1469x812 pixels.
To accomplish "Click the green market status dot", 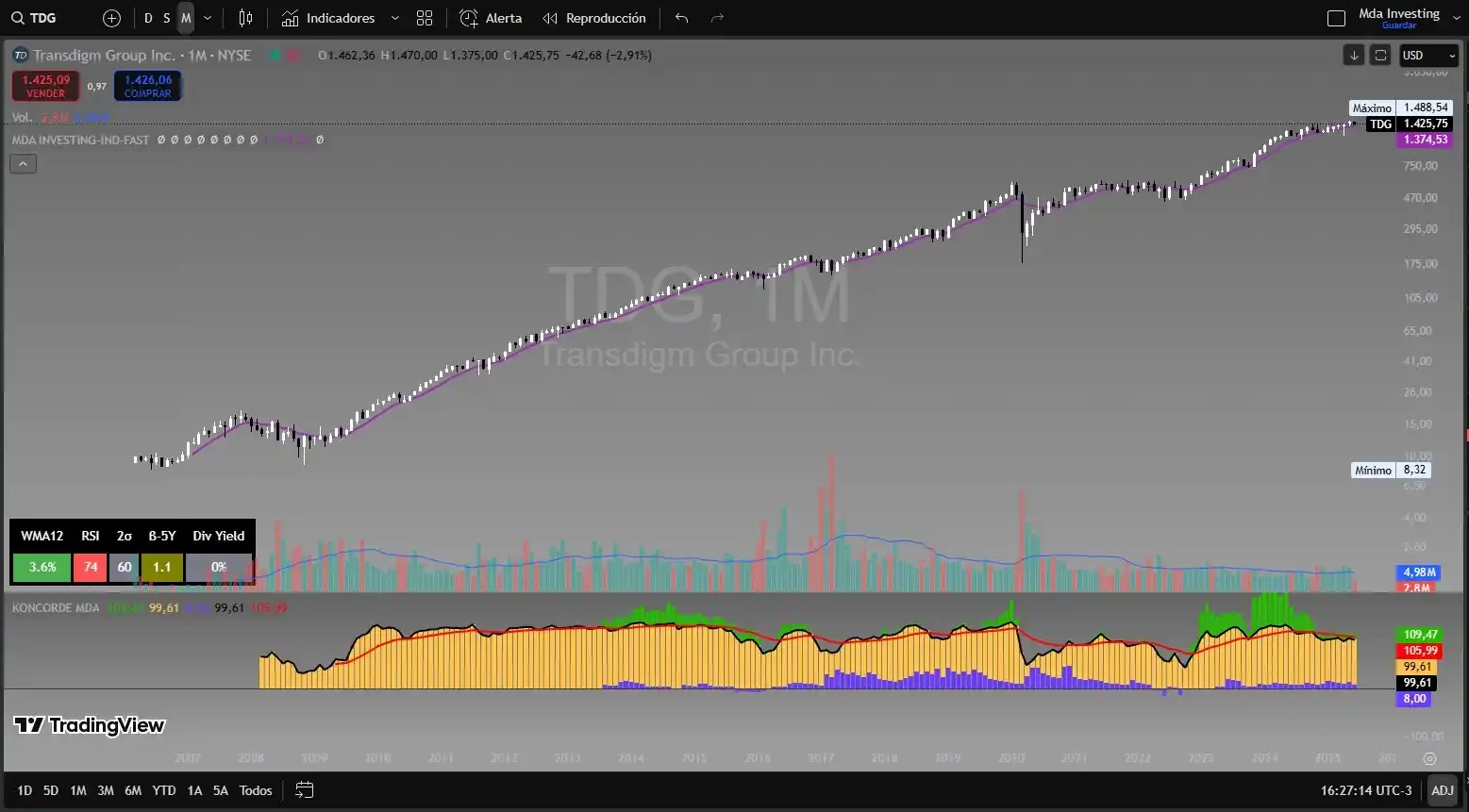I will 275,56.
